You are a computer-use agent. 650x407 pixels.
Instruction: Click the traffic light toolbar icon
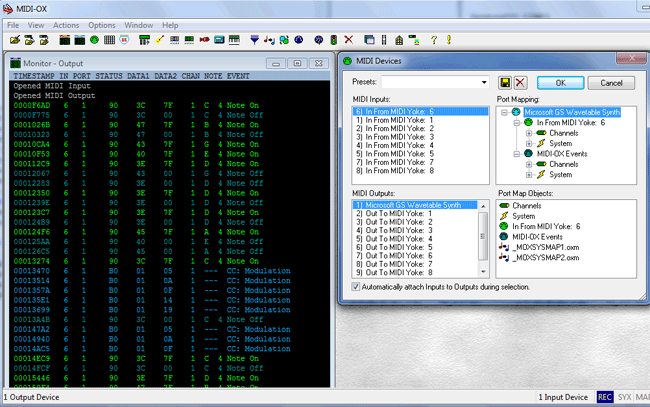pos(334,40)
